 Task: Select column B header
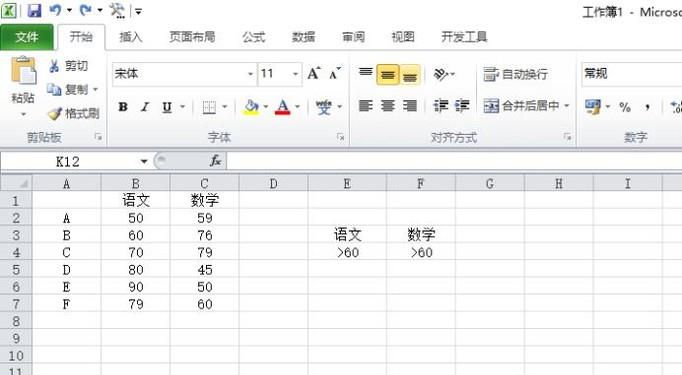click(x=136, y=184)
